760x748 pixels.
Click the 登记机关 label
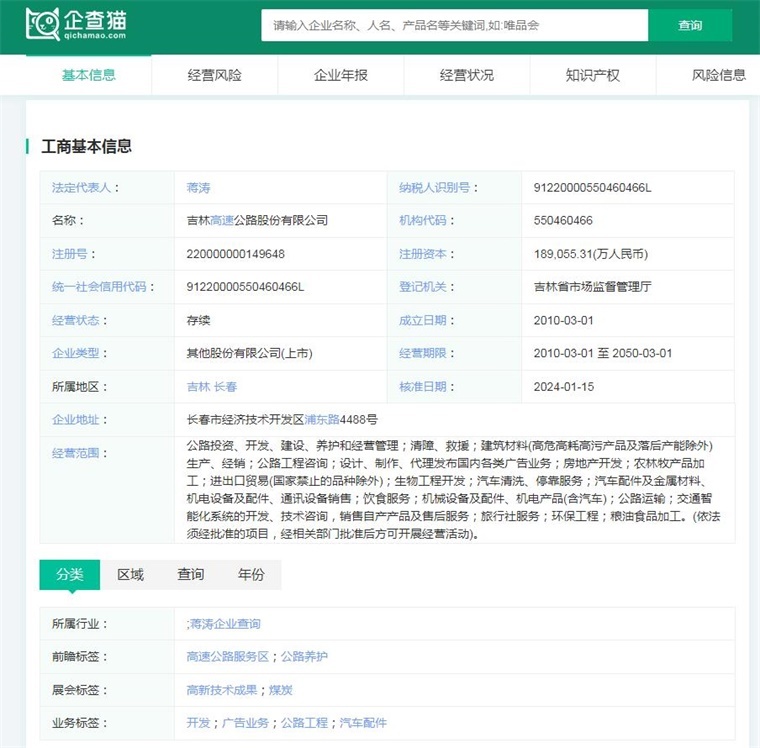point(423,287)
